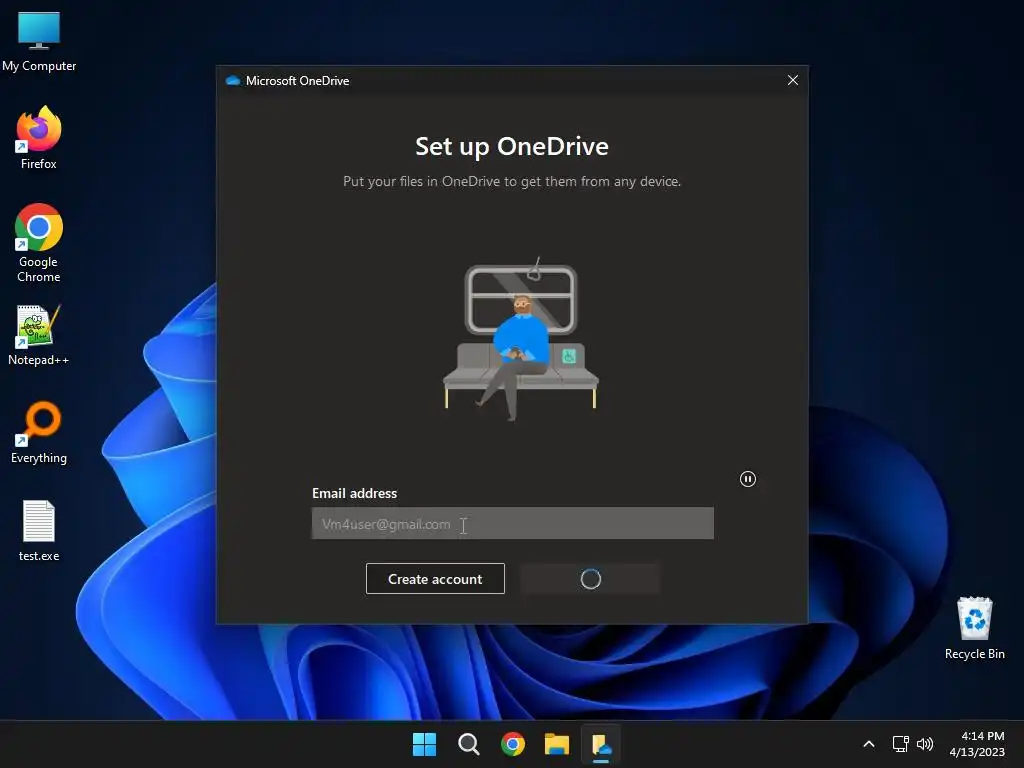1024x768 pixels.
Task: Open Chrome from the taskbar
Action: click(513, 744)
